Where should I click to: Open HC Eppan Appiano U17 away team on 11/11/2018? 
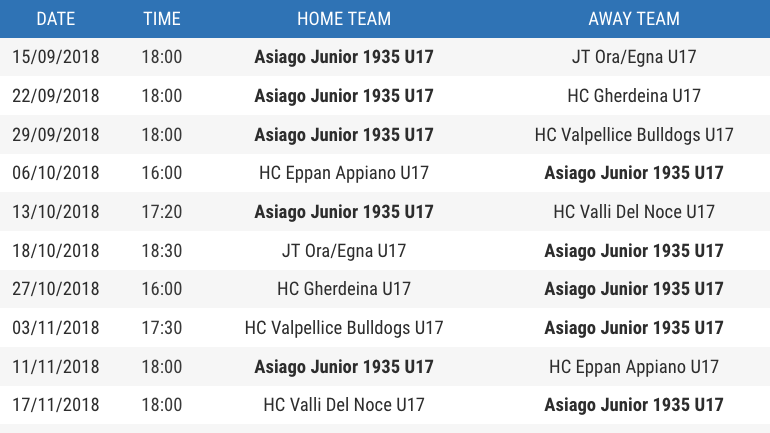(x=634, y=366)
